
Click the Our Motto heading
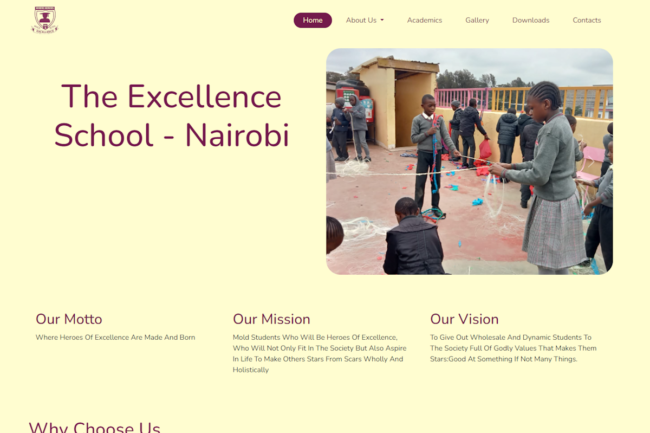point(69,319)
